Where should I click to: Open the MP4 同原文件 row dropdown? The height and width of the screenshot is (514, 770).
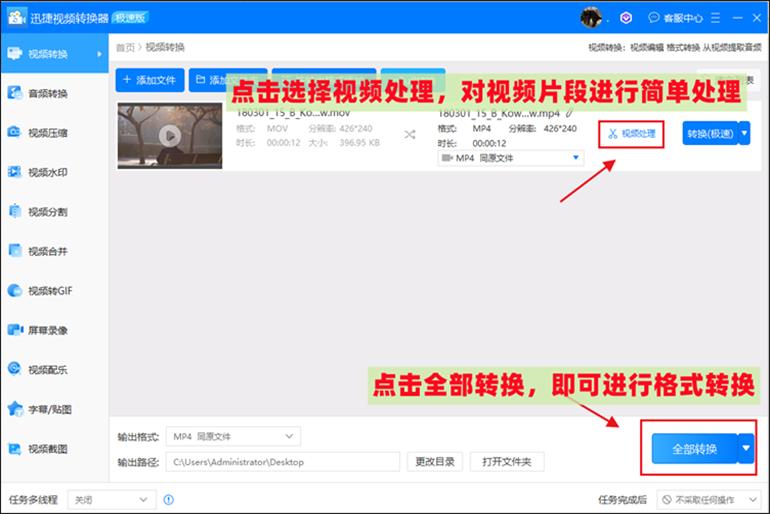(x=511, y=158)
